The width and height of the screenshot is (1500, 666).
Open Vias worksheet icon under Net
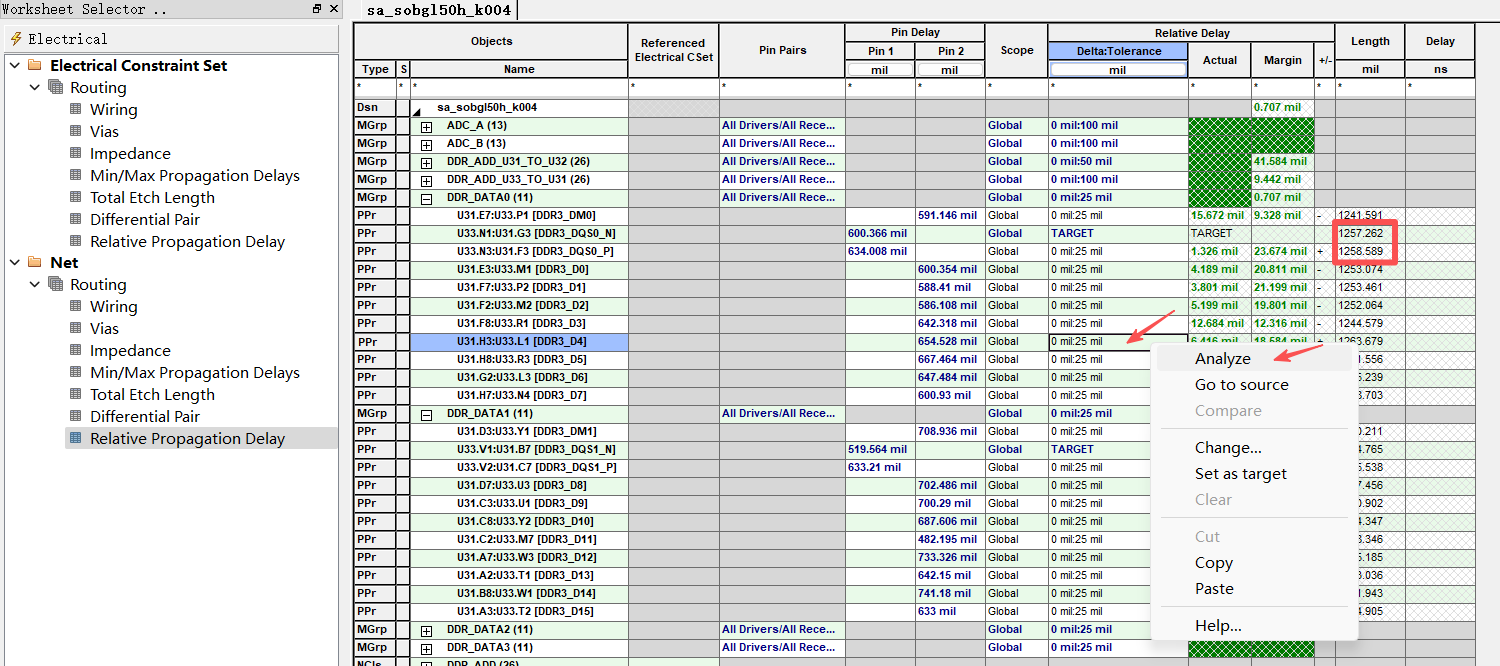(76, 329)
